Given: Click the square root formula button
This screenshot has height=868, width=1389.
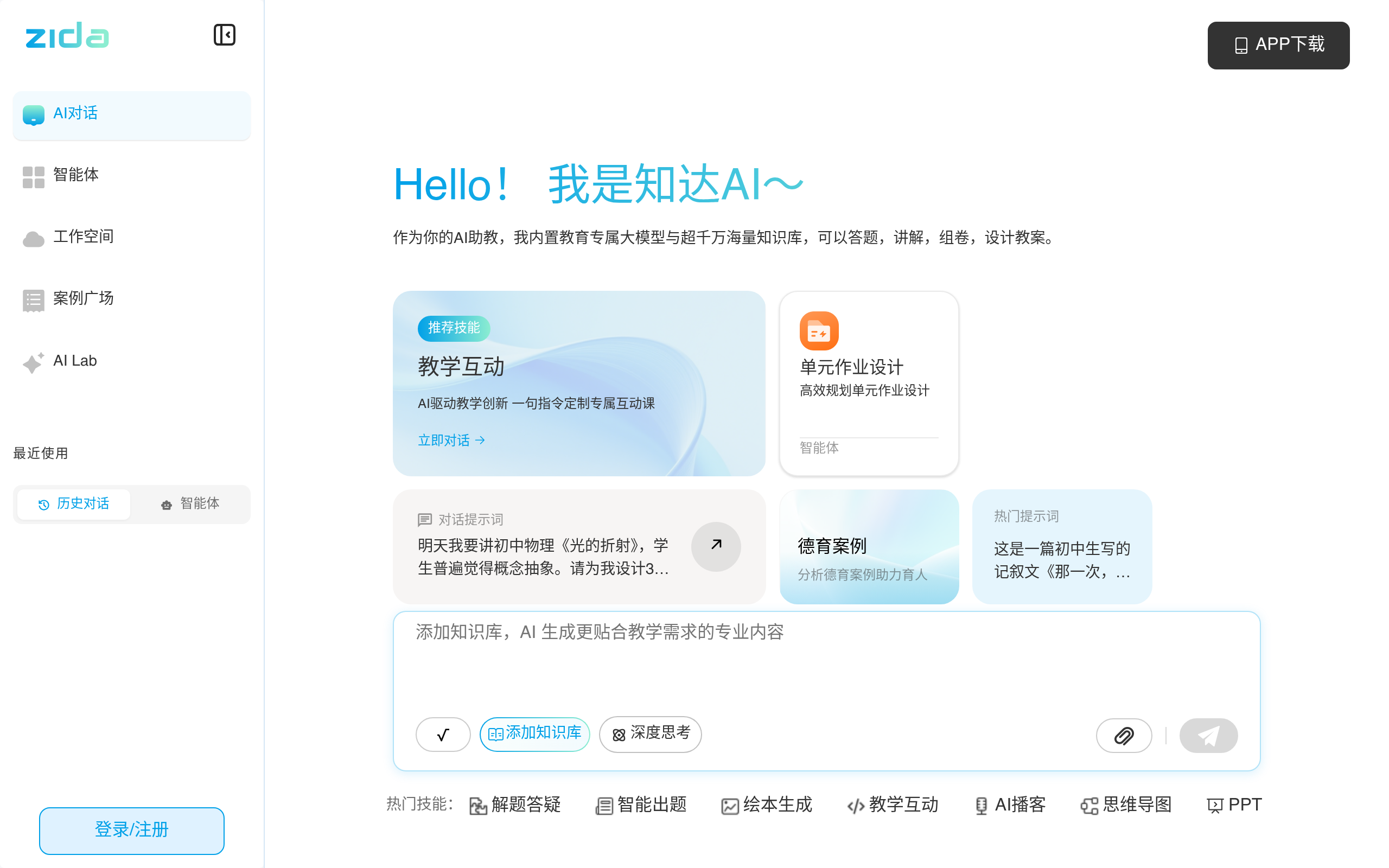Looking at the screenshot, I should [443, 735].
